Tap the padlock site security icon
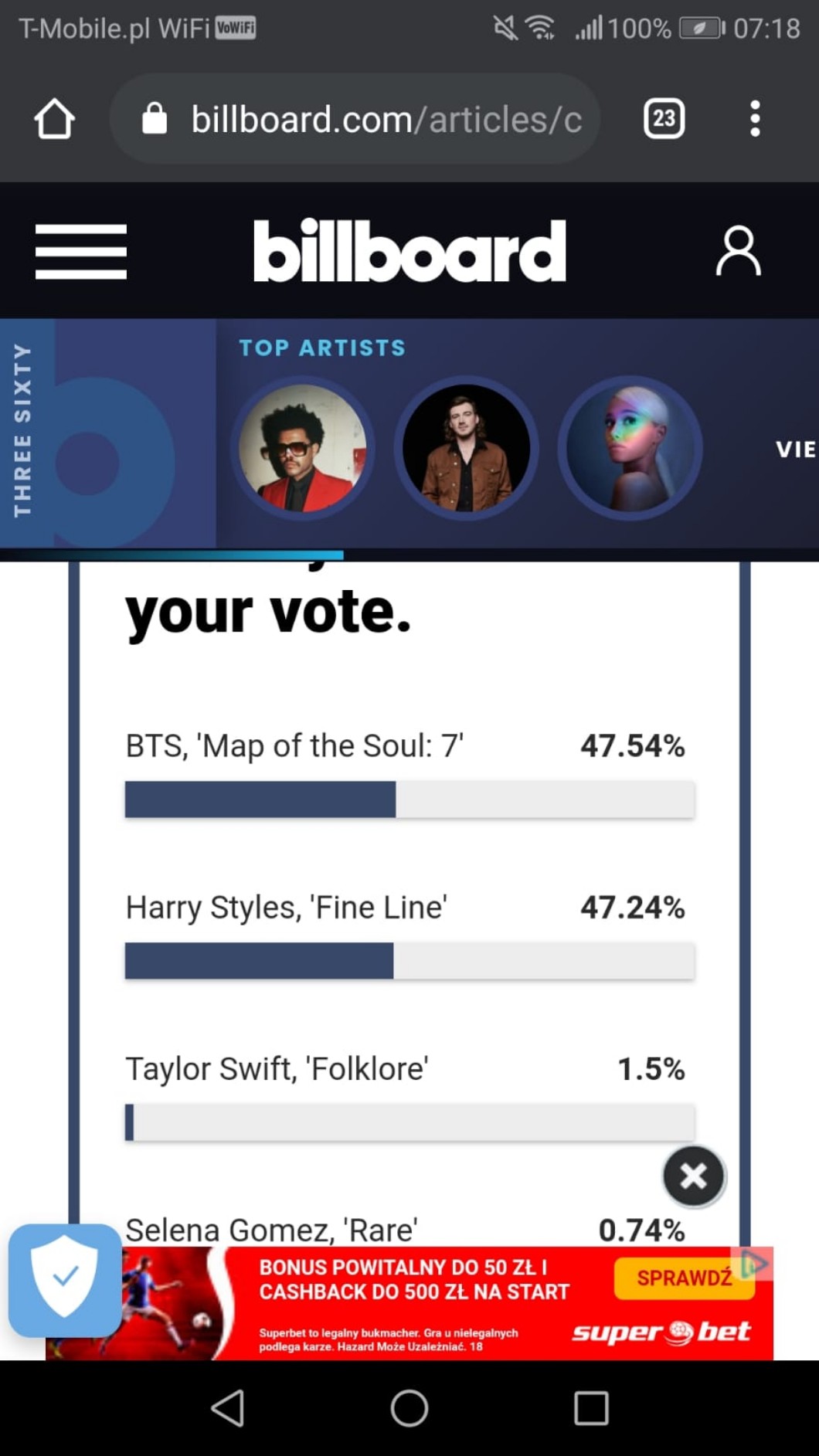819x1456 pixels. pos(155,119)
